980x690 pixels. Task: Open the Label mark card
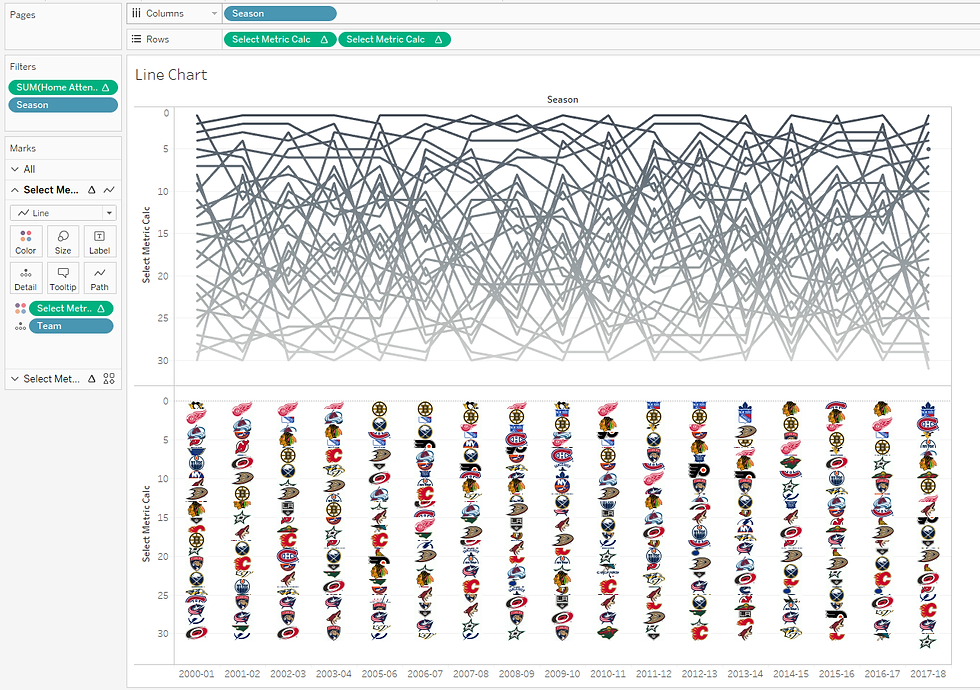pyautogui.click(x=99, y=241)
